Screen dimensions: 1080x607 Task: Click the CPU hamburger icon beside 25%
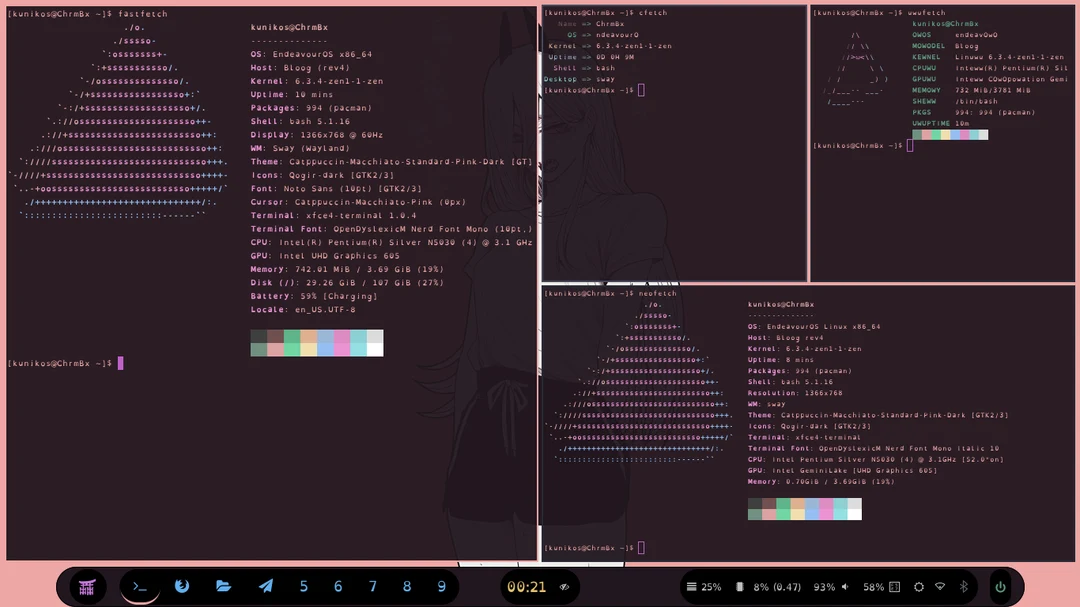pyautogui.click(x=693, y=587)
